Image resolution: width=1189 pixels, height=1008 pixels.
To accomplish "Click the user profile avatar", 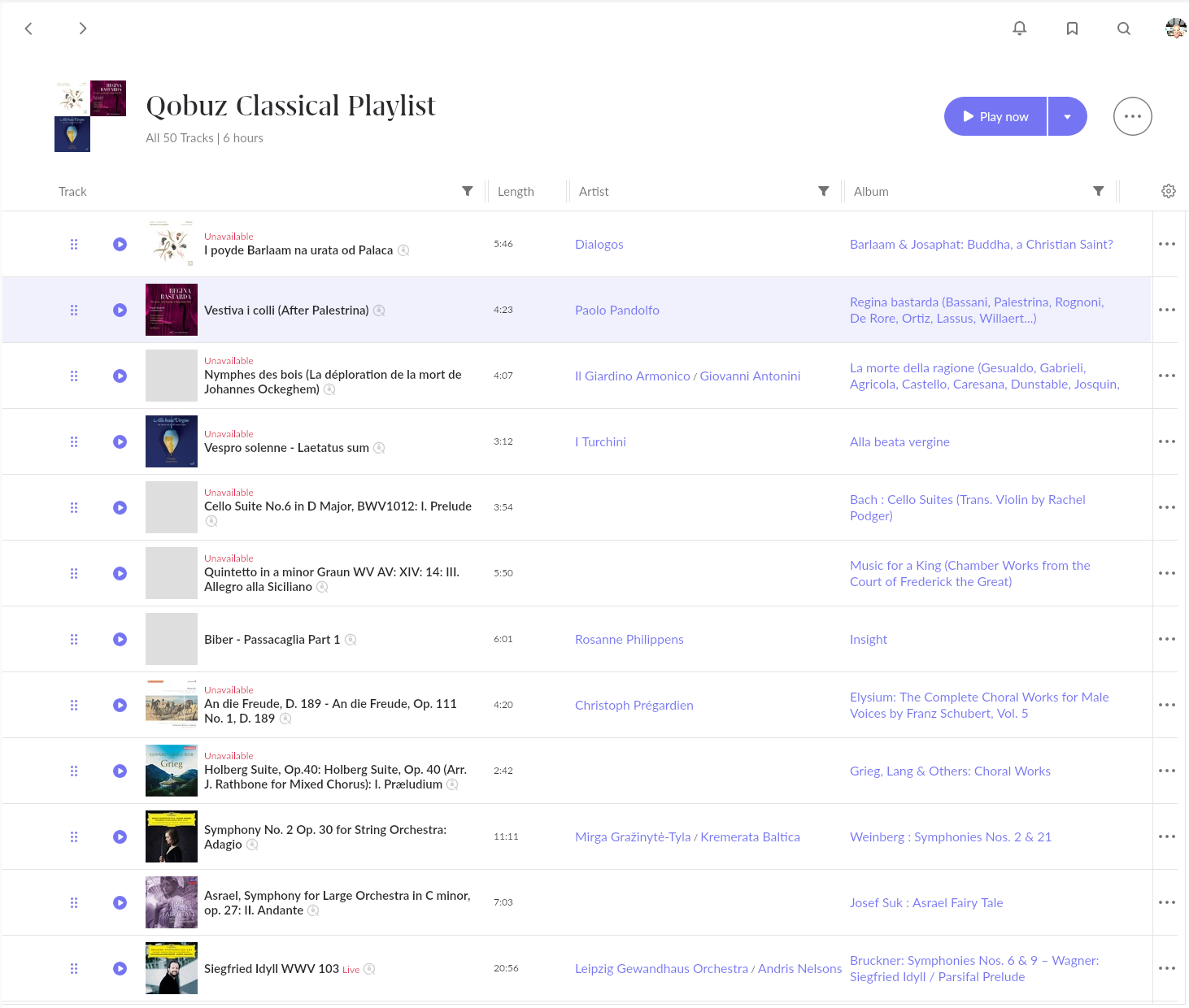I will point(1175,28).
